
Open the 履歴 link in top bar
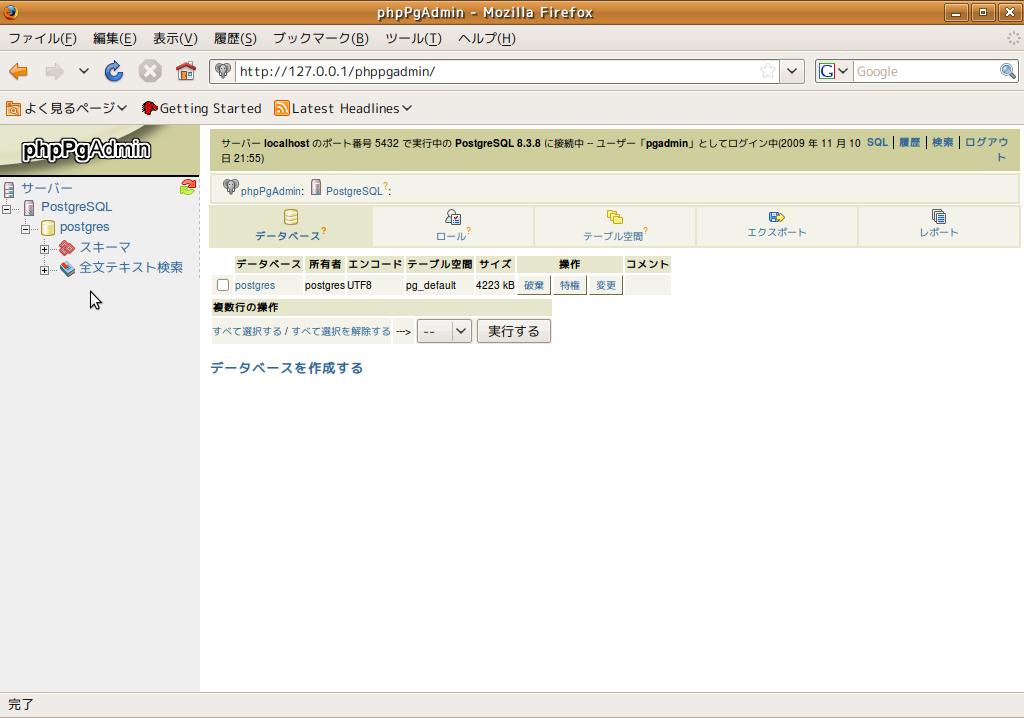pos(910,142)
